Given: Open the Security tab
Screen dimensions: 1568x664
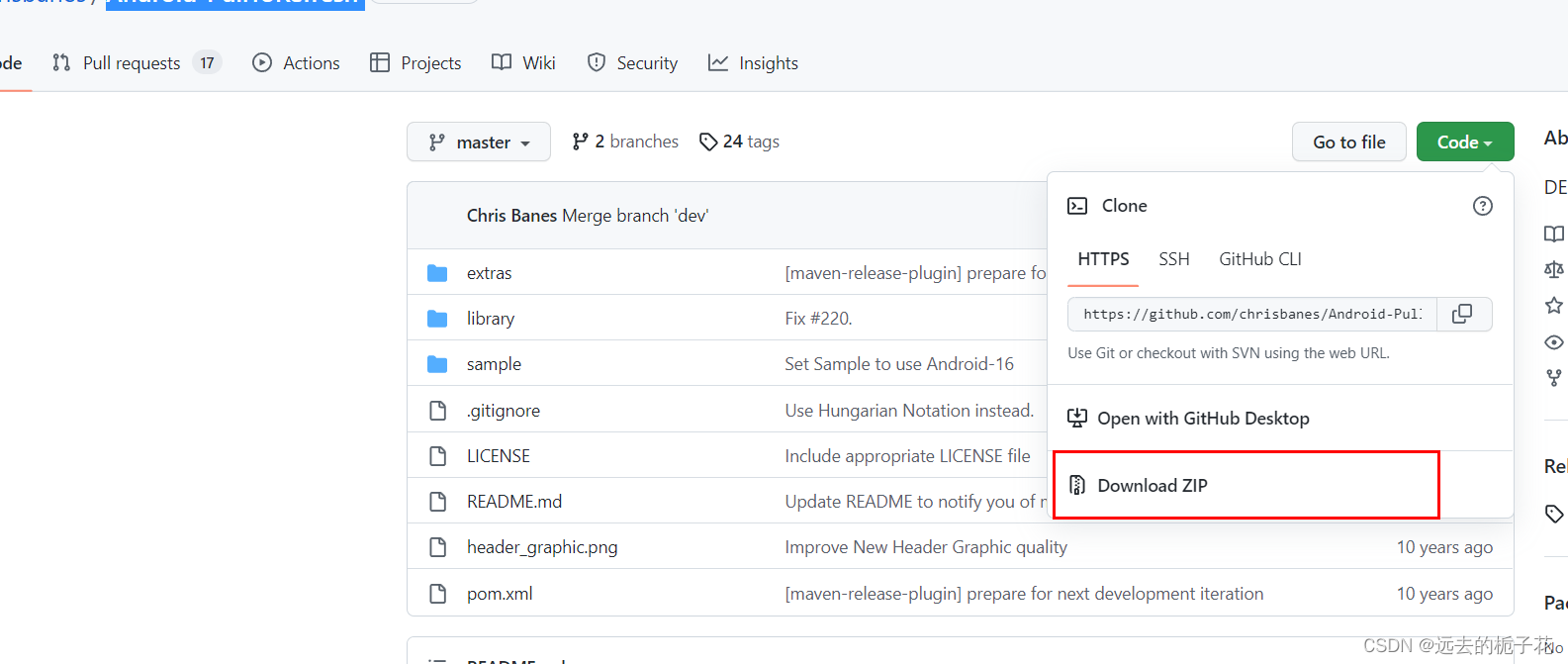Looking at the screenshot, I should [x=632, y=62].
